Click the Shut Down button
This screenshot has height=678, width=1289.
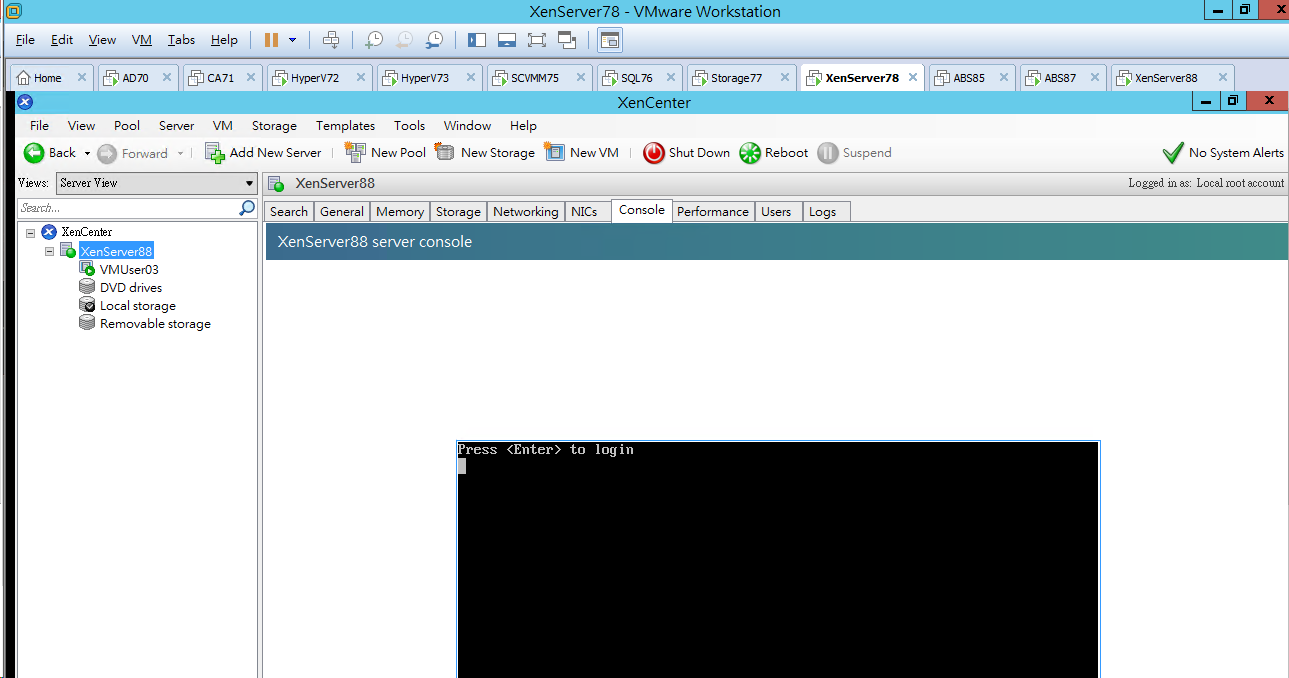click(x=687, y=153)
